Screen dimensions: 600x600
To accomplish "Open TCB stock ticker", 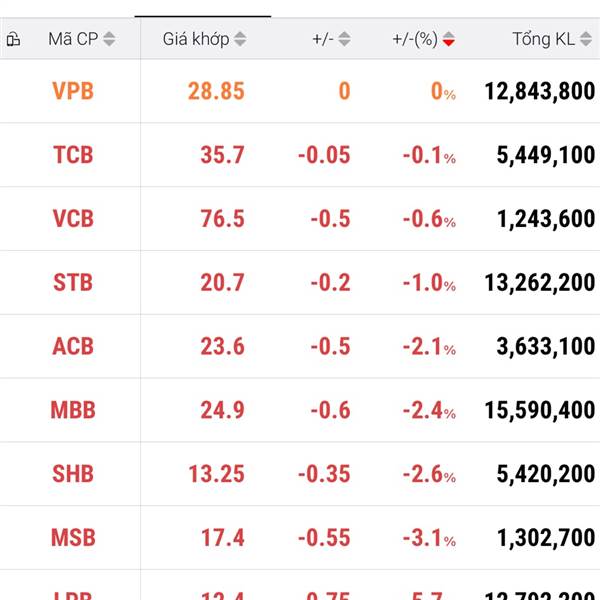I will (x=73, y=155).
